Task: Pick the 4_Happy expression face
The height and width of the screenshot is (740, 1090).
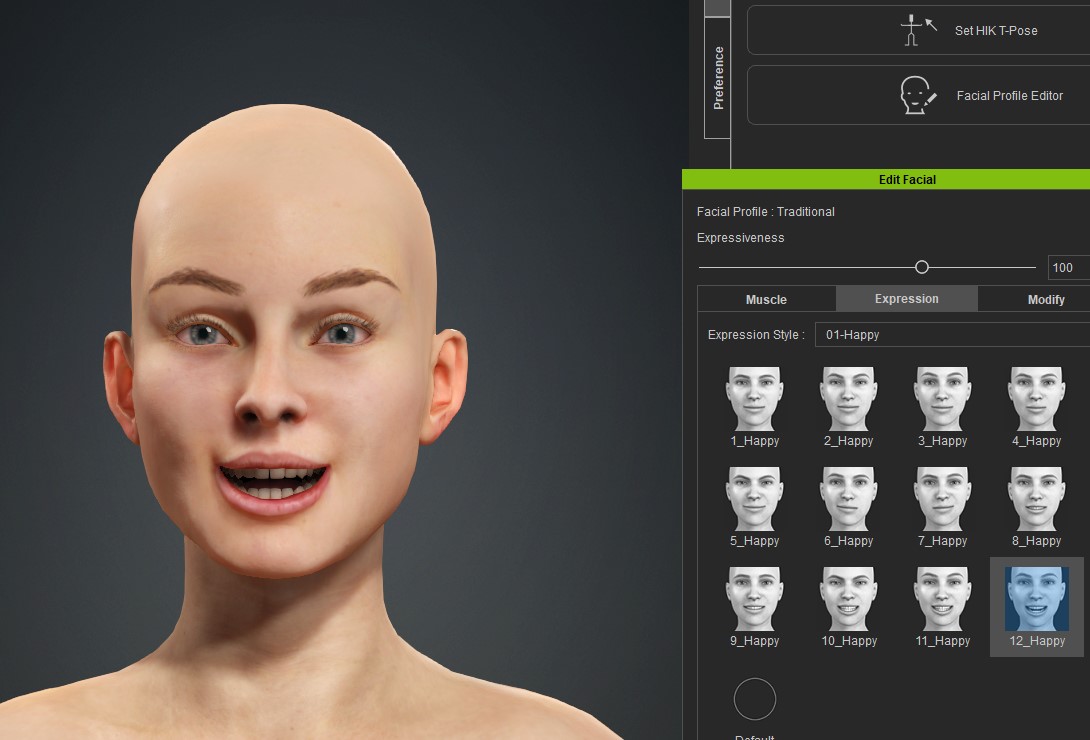Action: [x=1036, y=399]
